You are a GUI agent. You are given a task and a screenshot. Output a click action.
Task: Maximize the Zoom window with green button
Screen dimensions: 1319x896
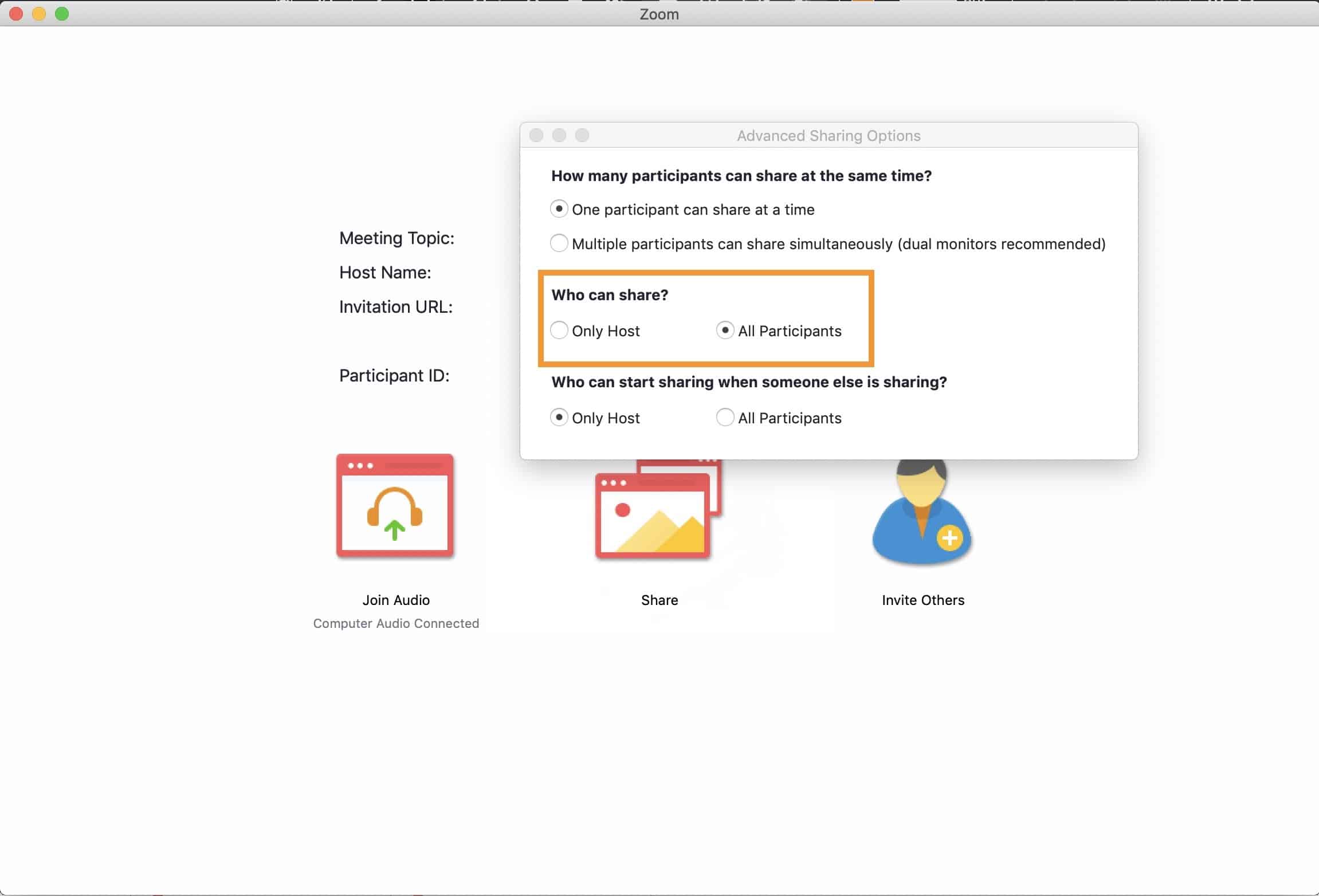coord(62,14)
